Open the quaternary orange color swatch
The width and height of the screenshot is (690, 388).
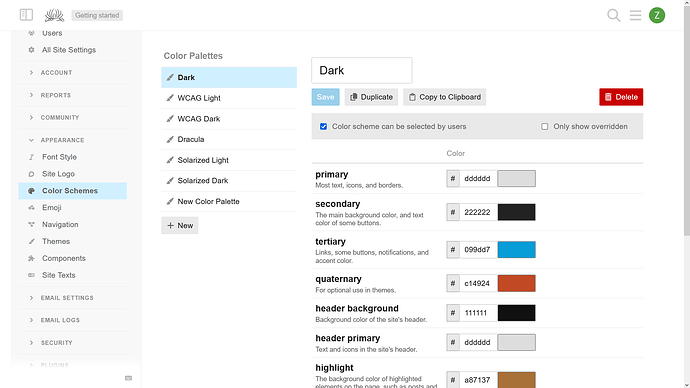tap(517, 283)
